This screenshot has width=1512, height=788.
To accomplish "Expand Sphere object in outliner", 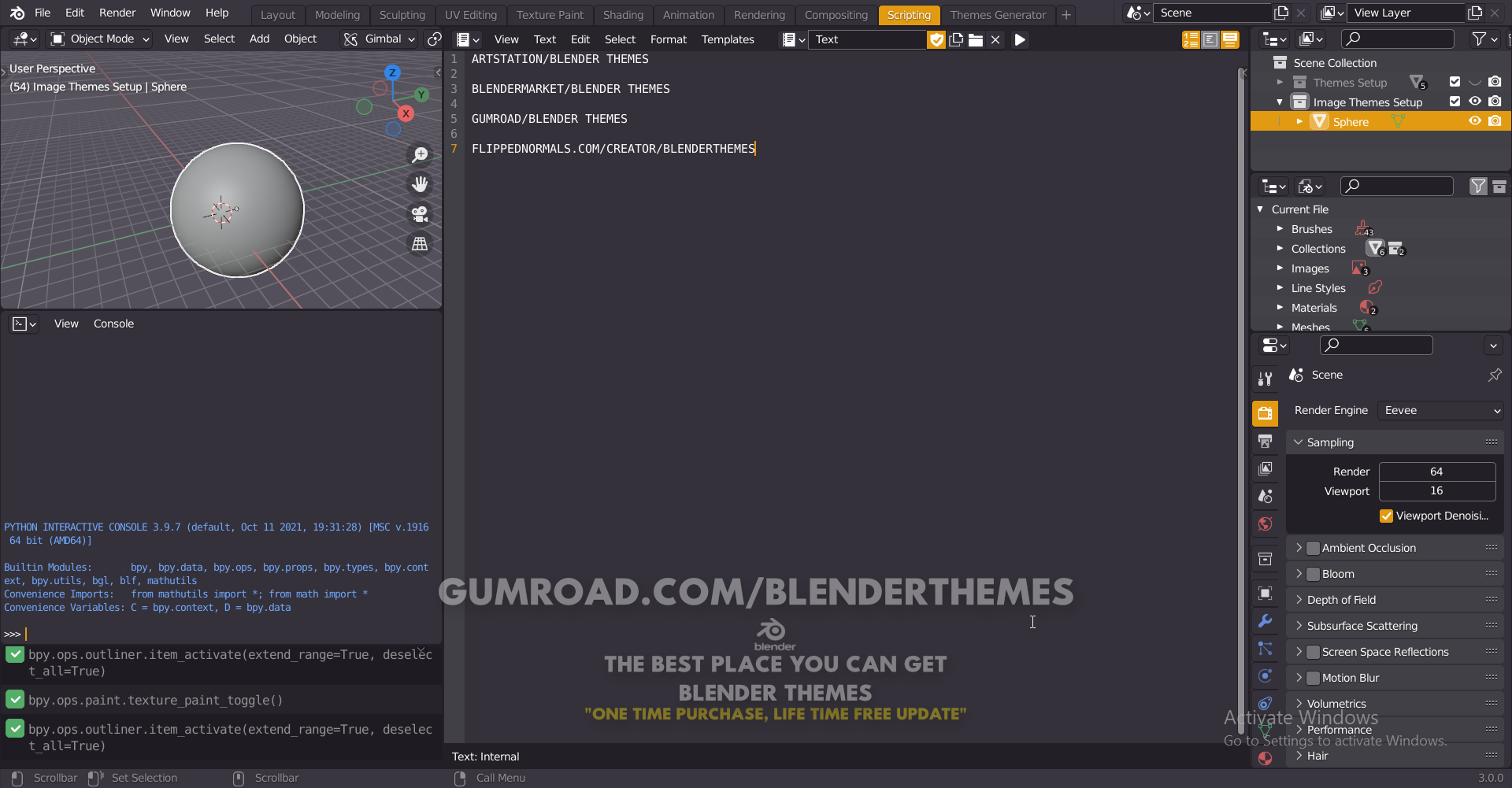I will [x=1299, y=121].
